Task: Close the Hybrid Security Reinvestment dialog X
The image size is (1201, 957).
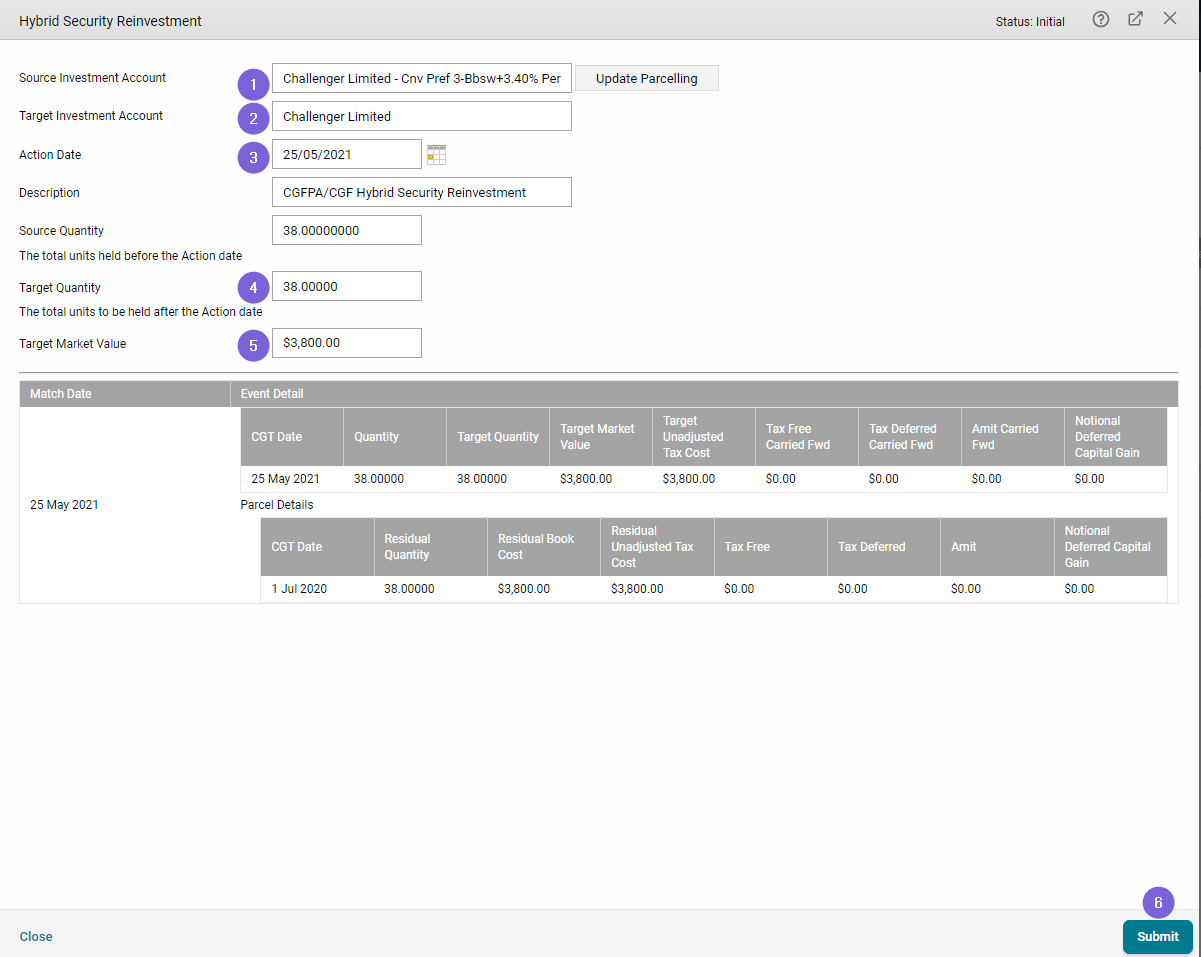Action: tap(1170, 19)
